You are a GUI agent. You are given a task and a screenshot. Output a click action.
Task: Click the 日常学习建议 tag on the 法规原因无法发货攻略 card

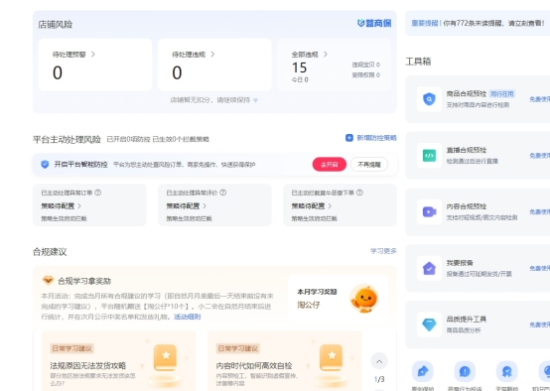point(72,348)
